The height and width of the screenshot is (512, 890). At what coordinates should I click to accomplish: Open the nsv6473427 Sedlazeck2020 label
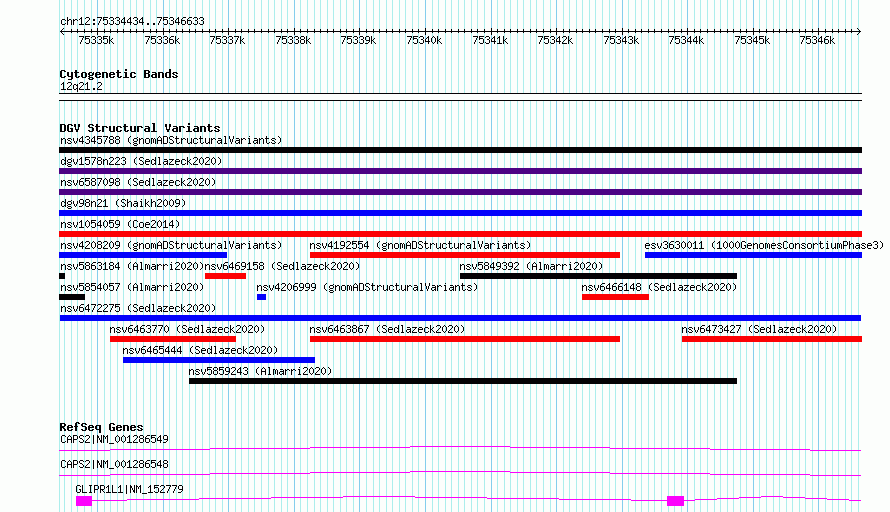[x=759, y=329]
